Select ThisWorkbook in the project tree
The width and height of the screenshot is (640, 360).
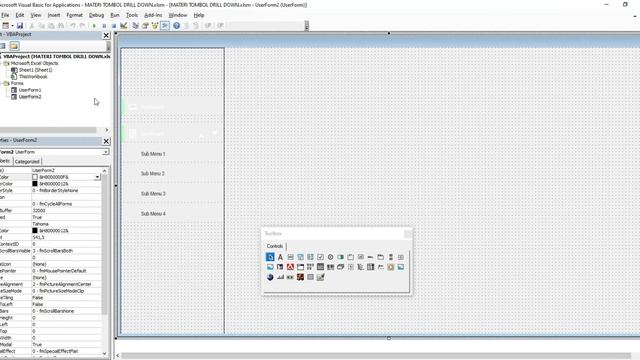point(33,77)
